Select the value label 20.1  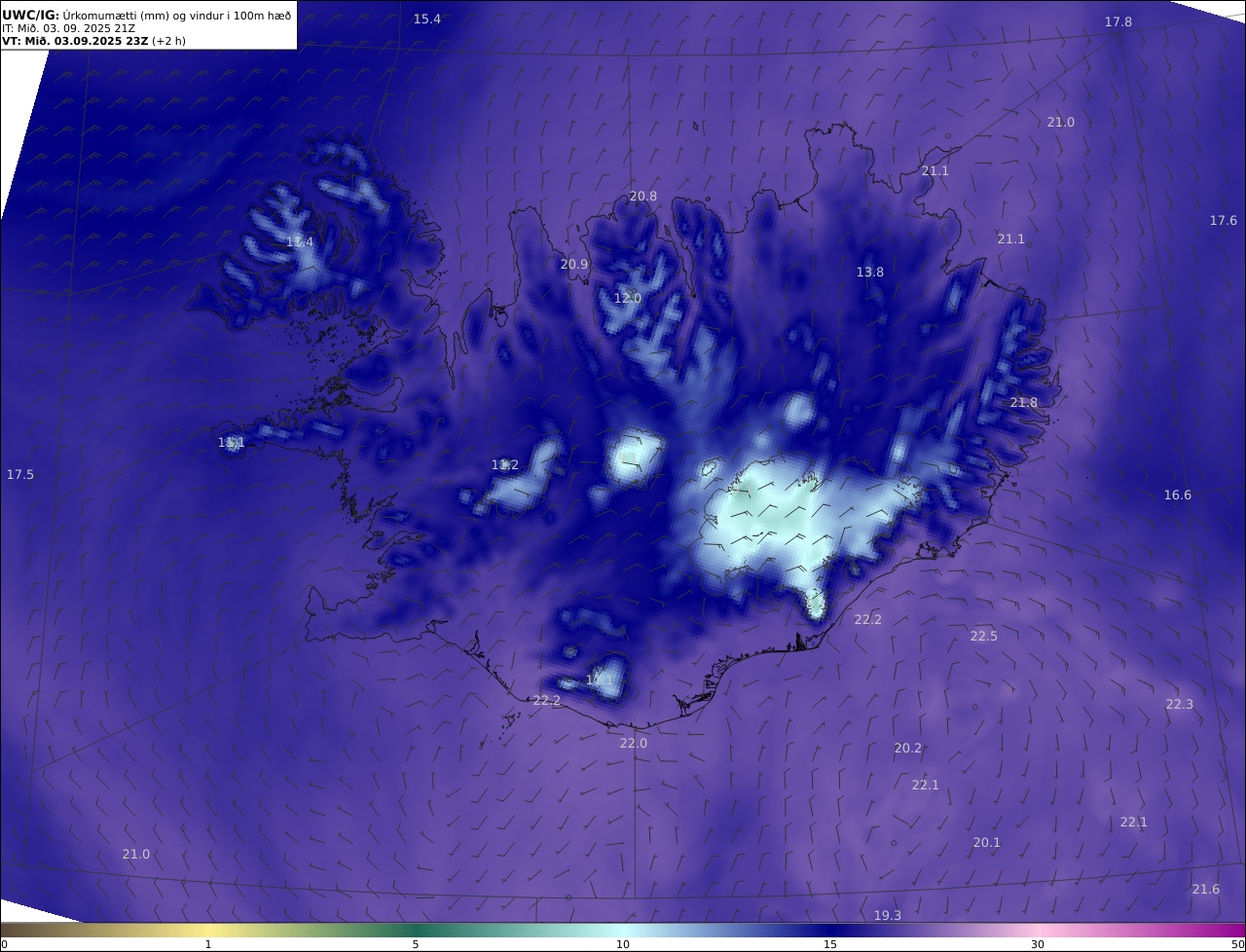(987, 843)
